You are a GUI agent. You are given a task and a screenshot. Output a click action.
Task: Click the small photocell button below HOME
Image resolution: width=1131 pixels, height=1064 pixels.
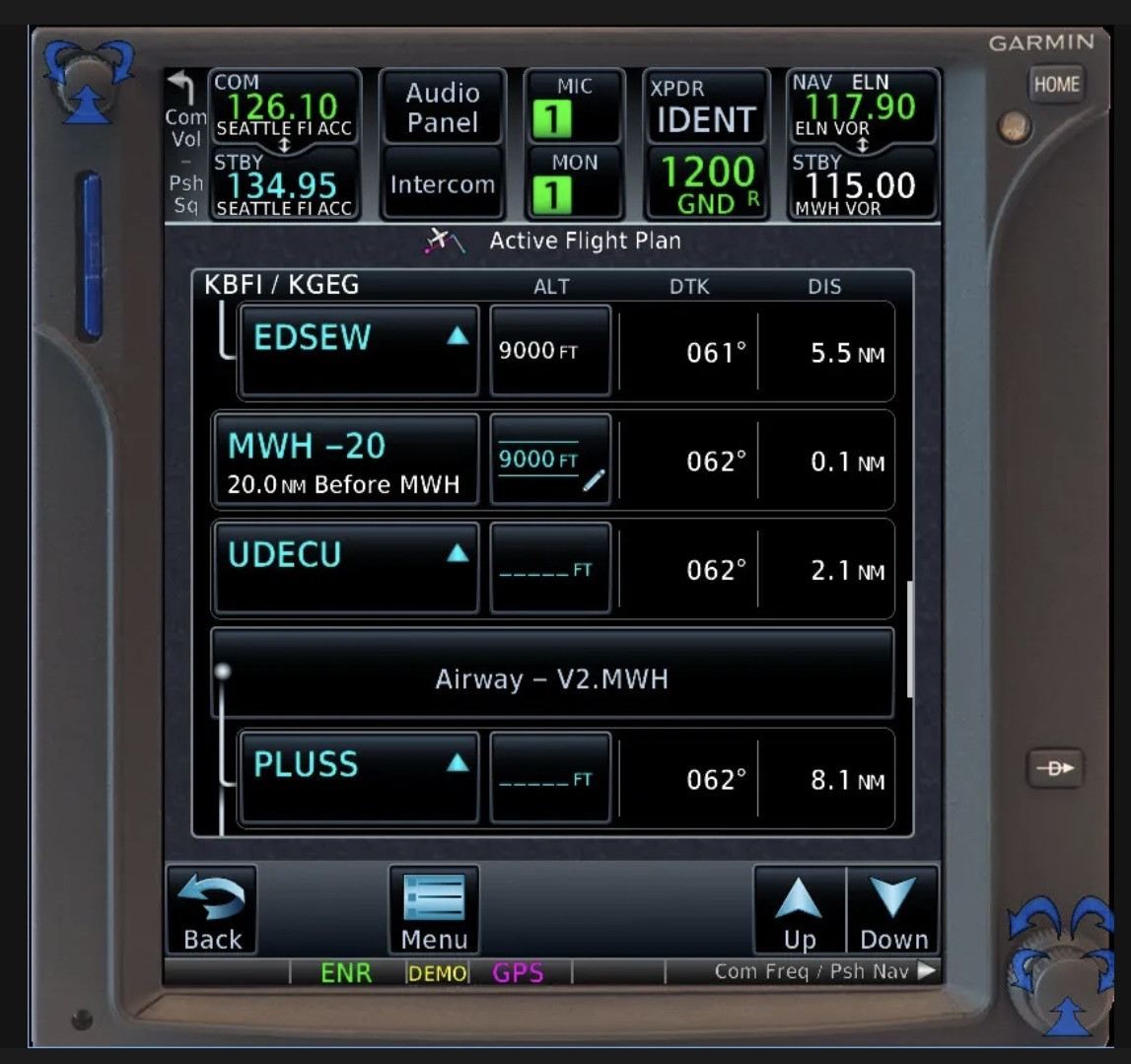(1014, 127)
